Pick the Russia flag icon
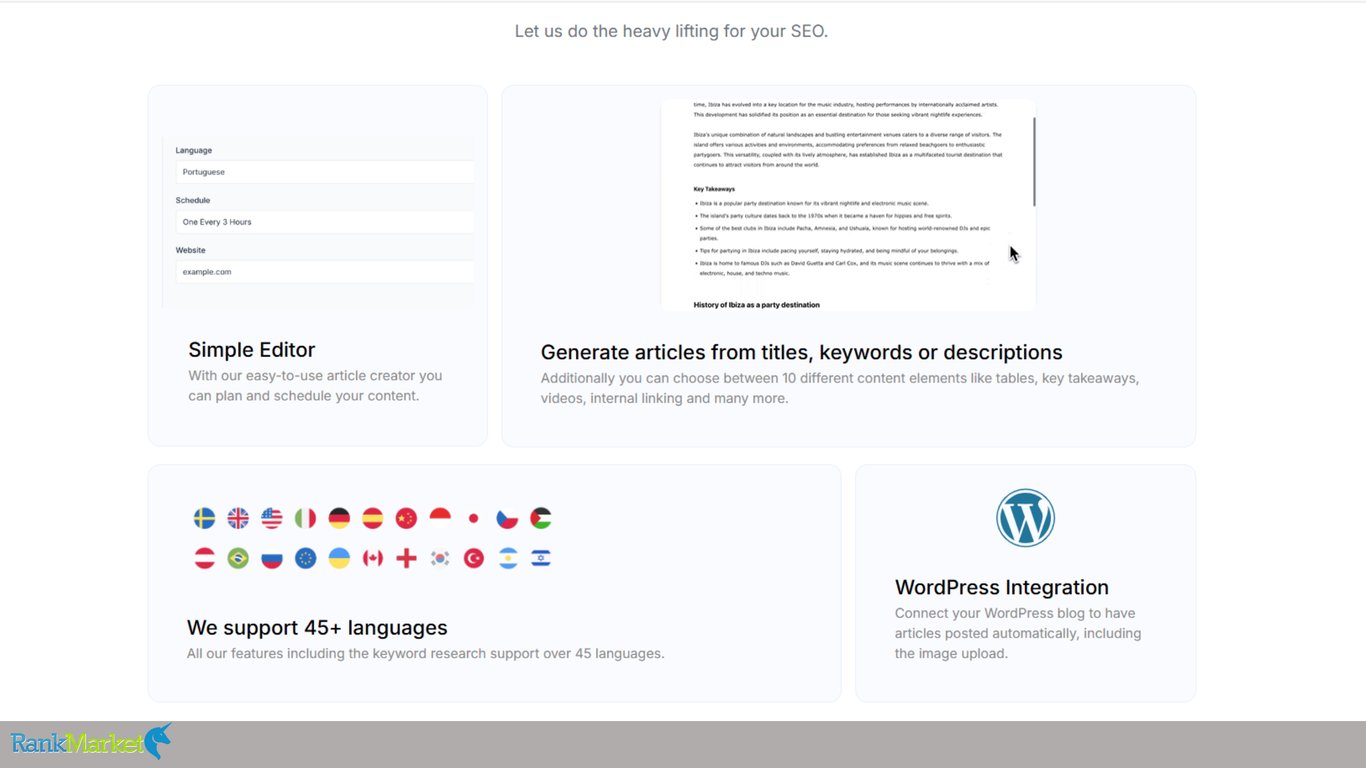This screenshot has height=768, width=1366. tap(272, 558)
